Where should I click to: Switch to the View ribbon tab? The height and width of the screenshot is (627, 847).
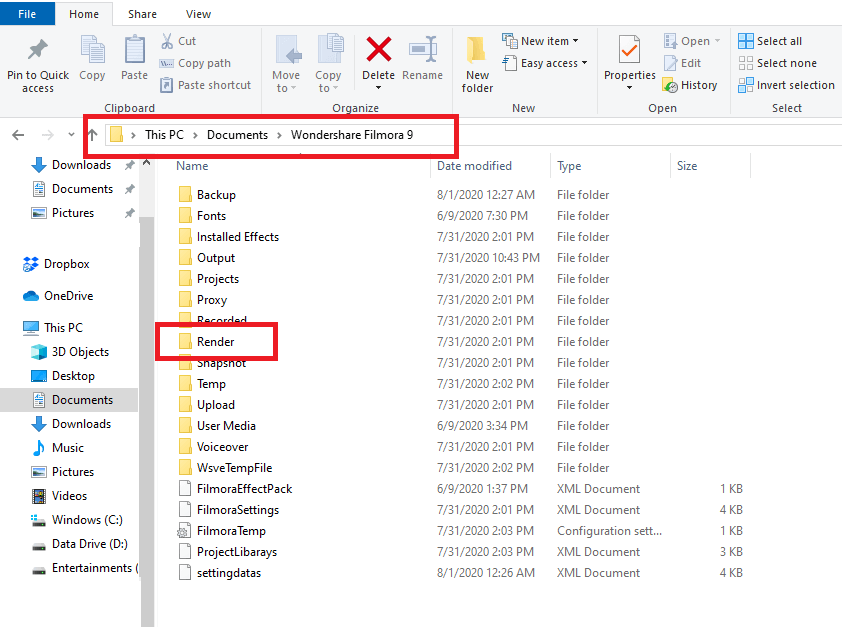click(198, 14)
